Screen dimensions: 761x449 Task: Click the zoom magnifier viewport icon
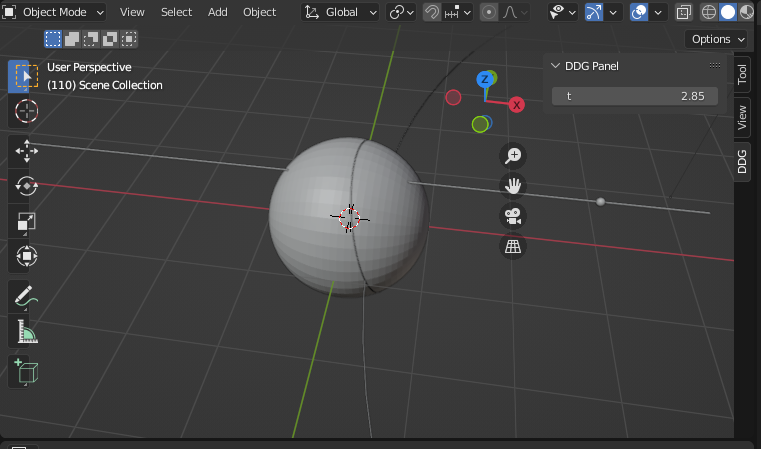(513, 155)
